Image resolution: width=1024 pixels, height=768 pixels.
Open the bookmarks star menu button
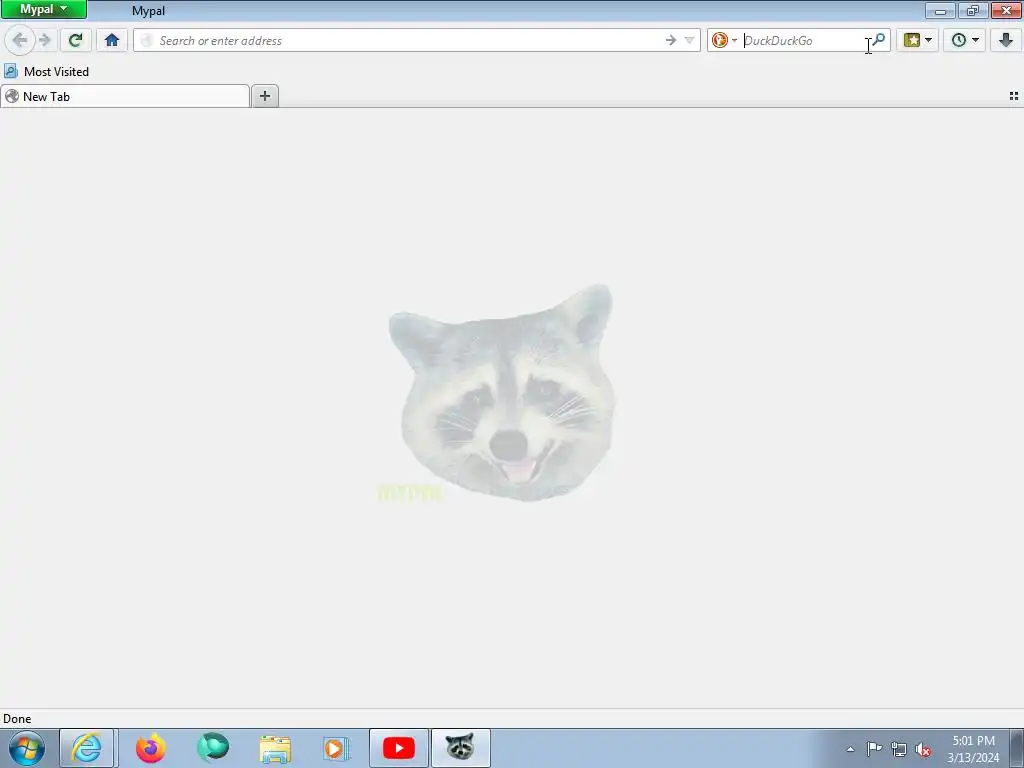912,40
